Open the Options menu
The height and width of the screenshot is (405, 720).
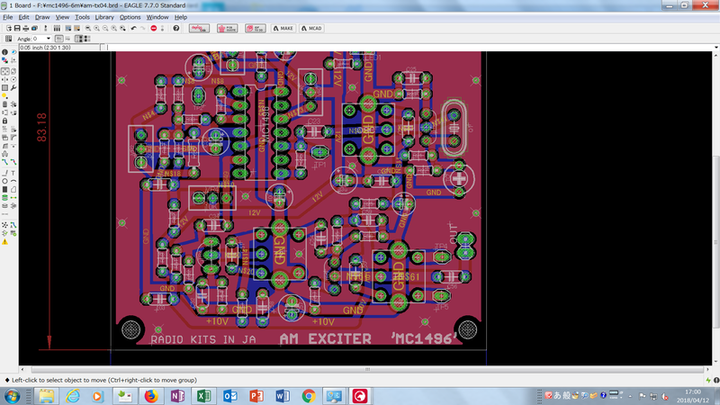pos(130,17)
